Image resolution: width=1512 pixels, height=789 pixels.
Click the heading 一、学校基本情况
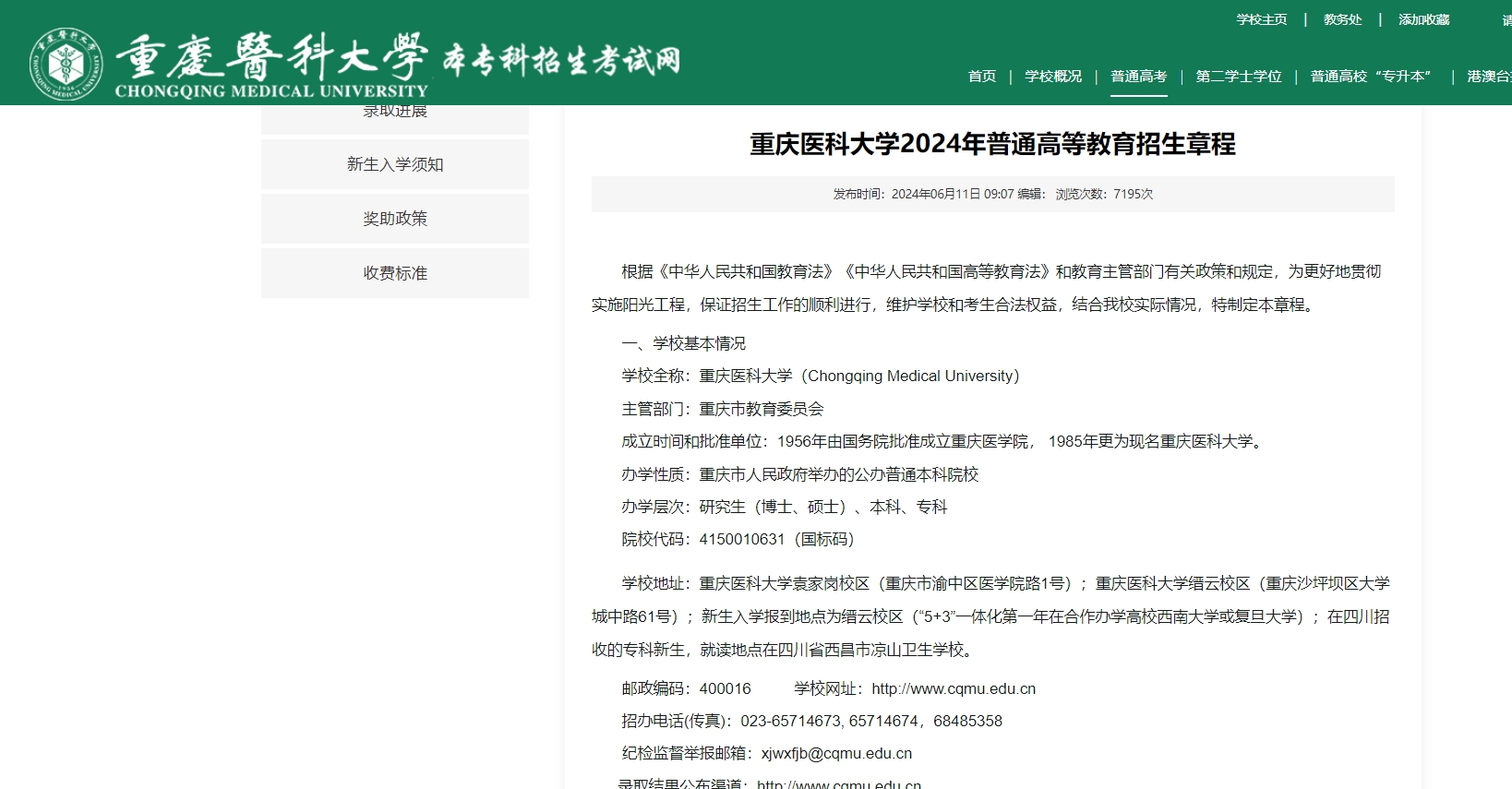pos(683,343)
